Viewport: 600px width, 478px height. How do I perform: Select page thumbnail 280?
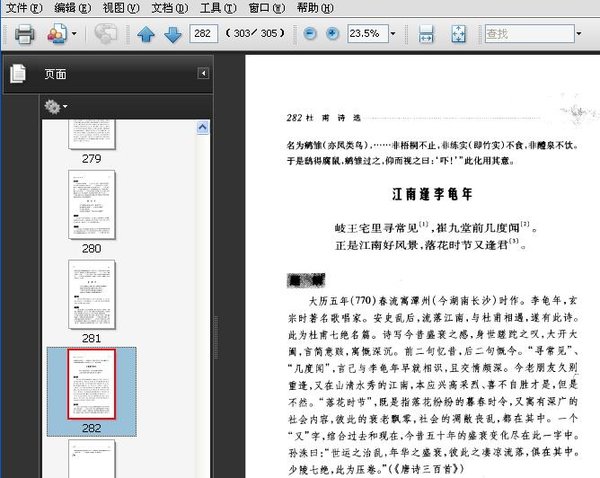91,204
